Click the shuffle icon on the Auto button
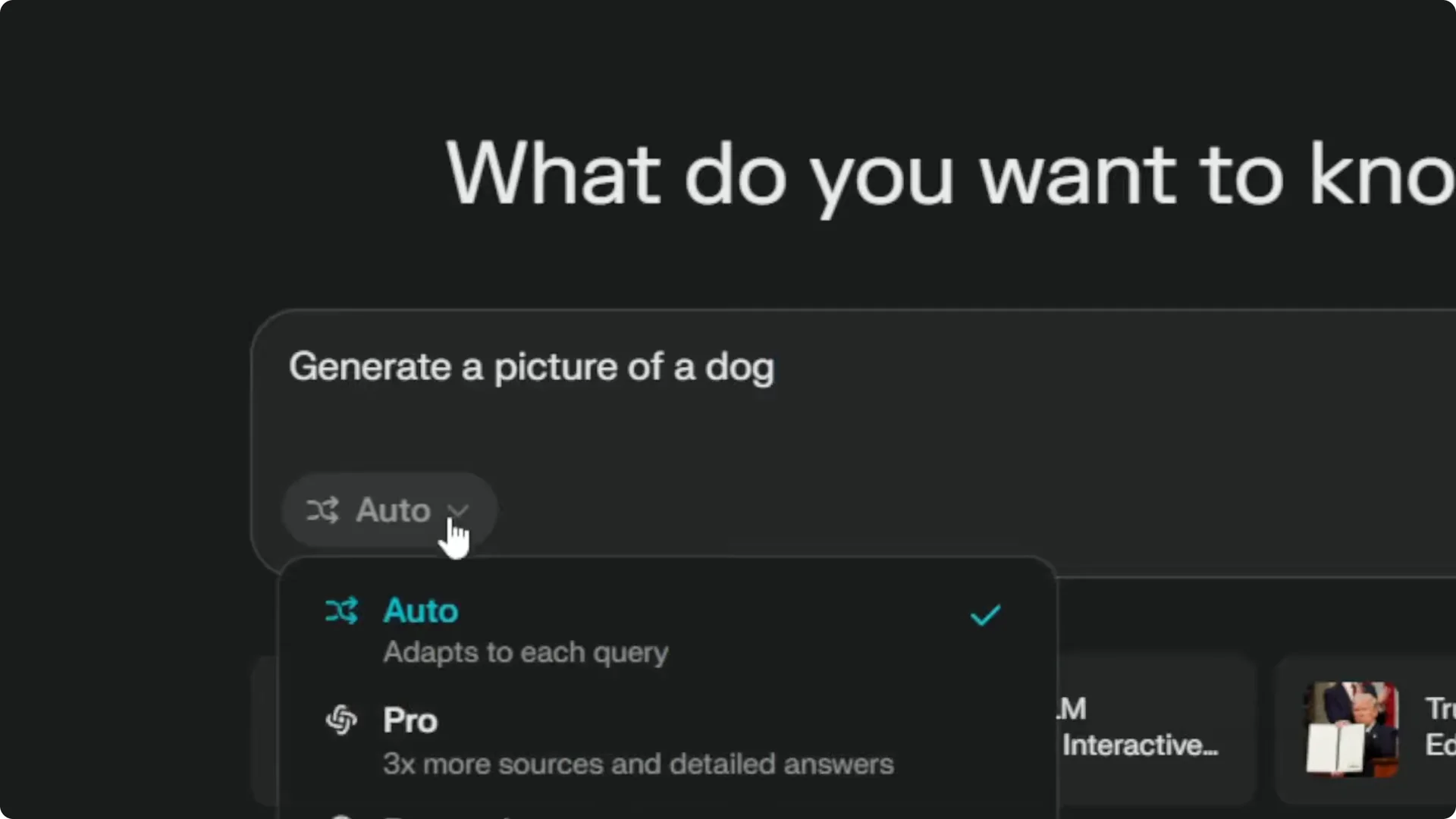The width and height of the screenshot is (1456, 819). (x=323, y=510)
